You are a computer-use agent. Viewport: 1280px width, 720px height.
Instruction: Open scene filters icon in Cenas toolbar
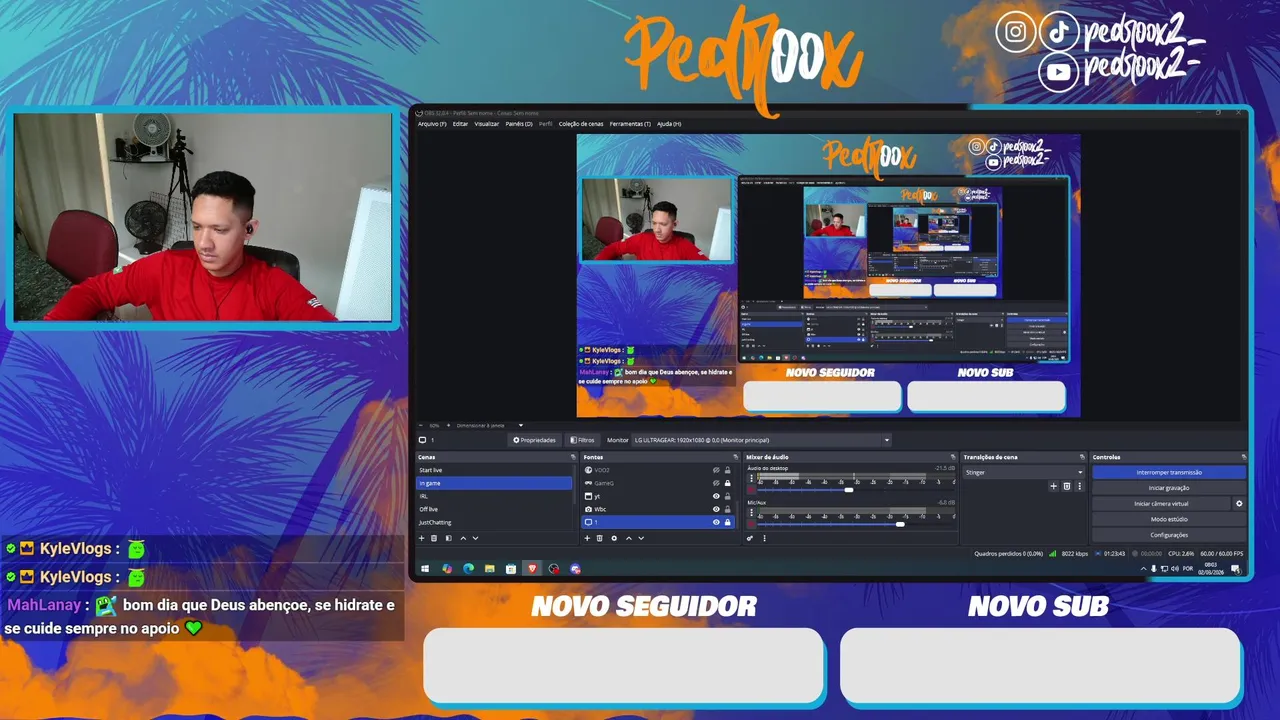pos(448,538)
